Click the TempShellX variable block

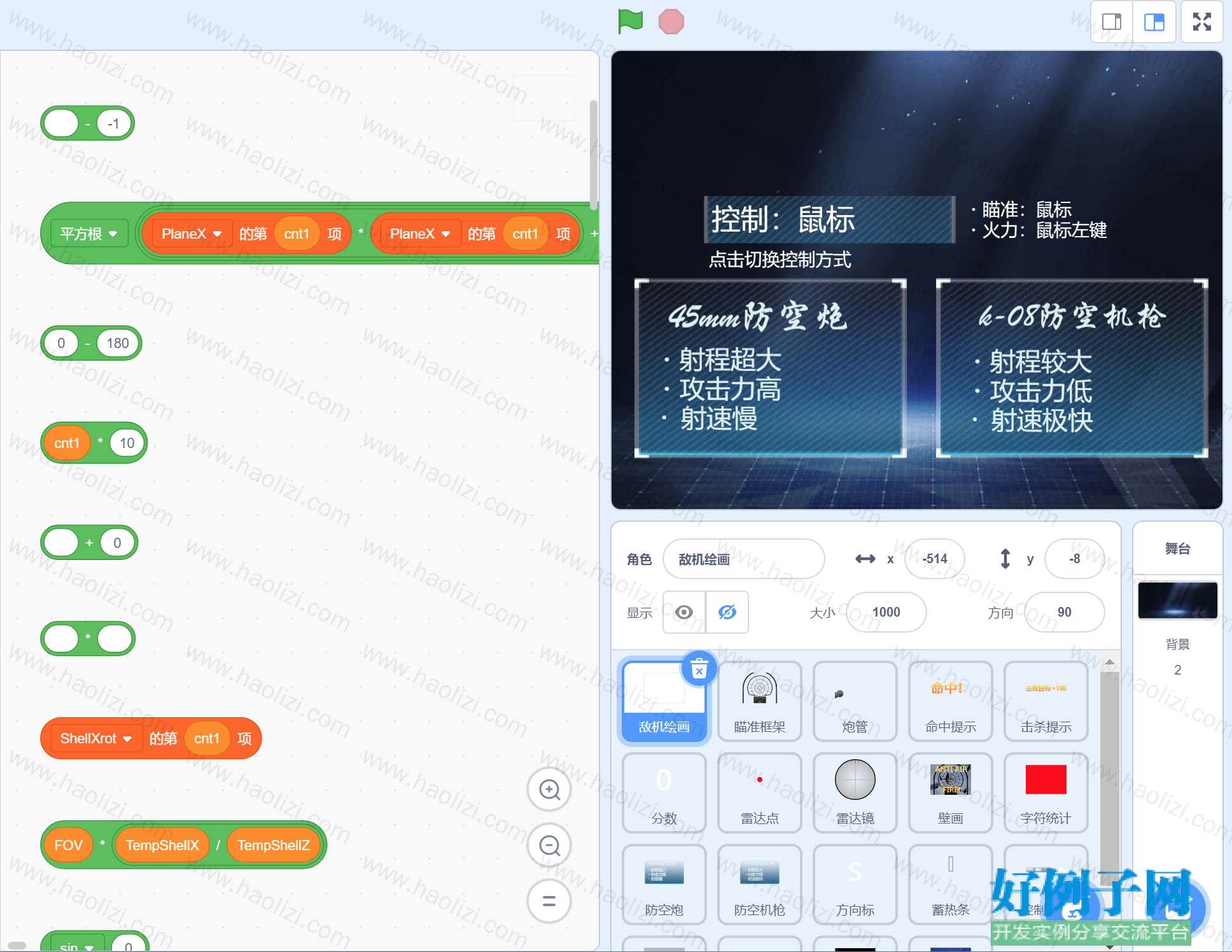[x=162, y=845]
